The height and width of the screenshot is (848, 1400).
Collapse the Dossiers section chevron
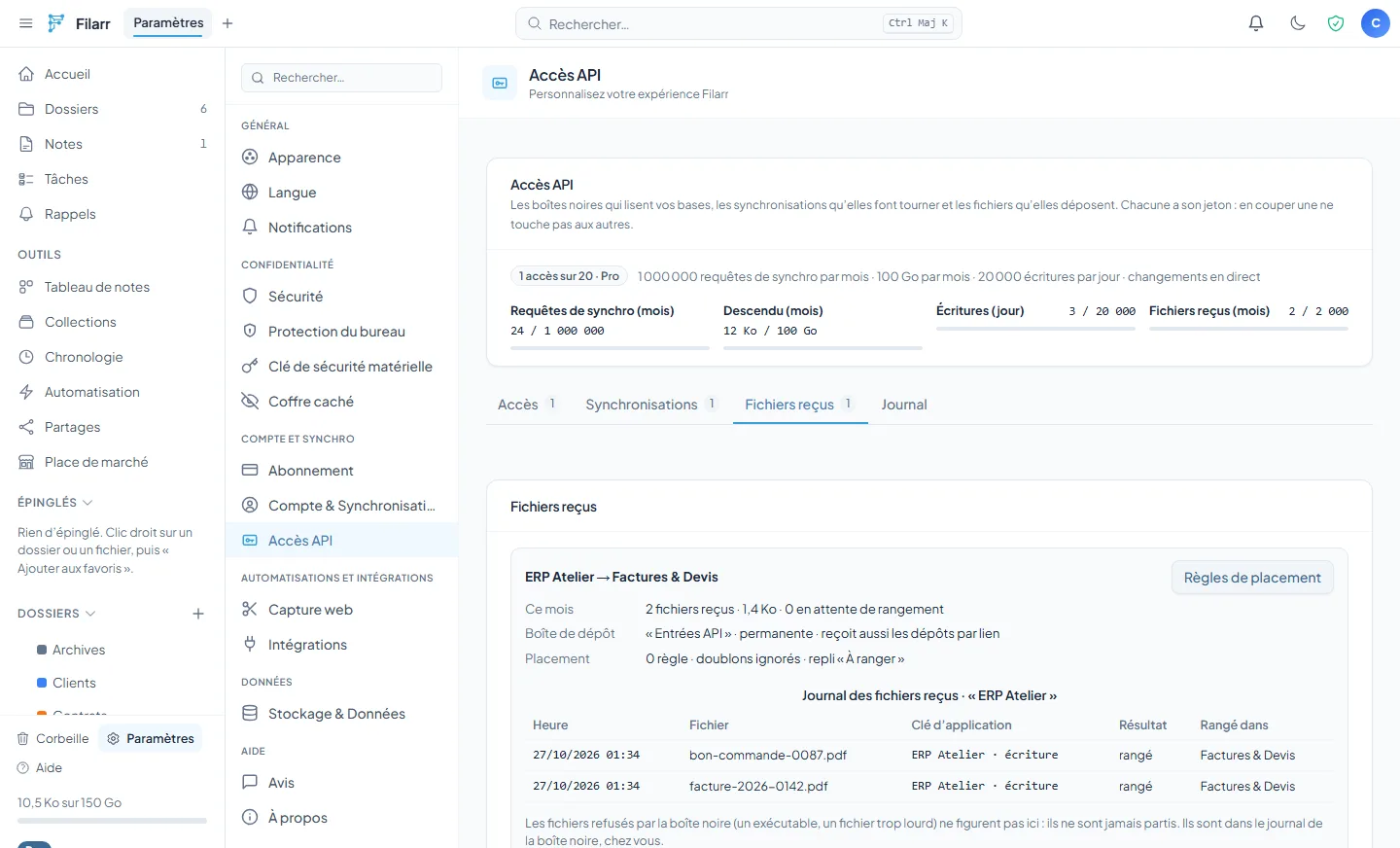tap(90, 614)
